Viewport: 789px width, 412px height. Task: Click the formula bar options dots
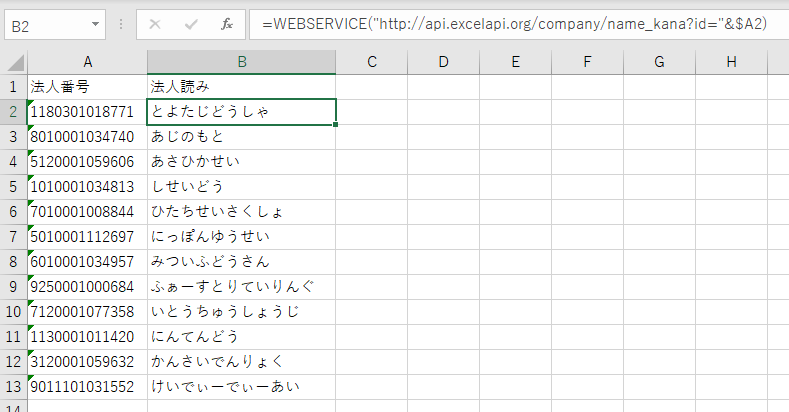[x=121, y=24]
